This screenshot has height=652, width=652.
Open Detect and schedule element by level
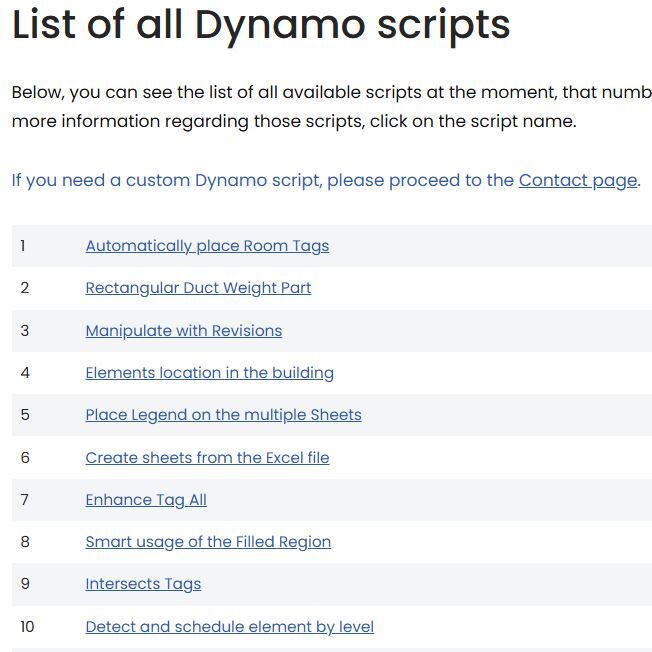(x=229, y=627)
